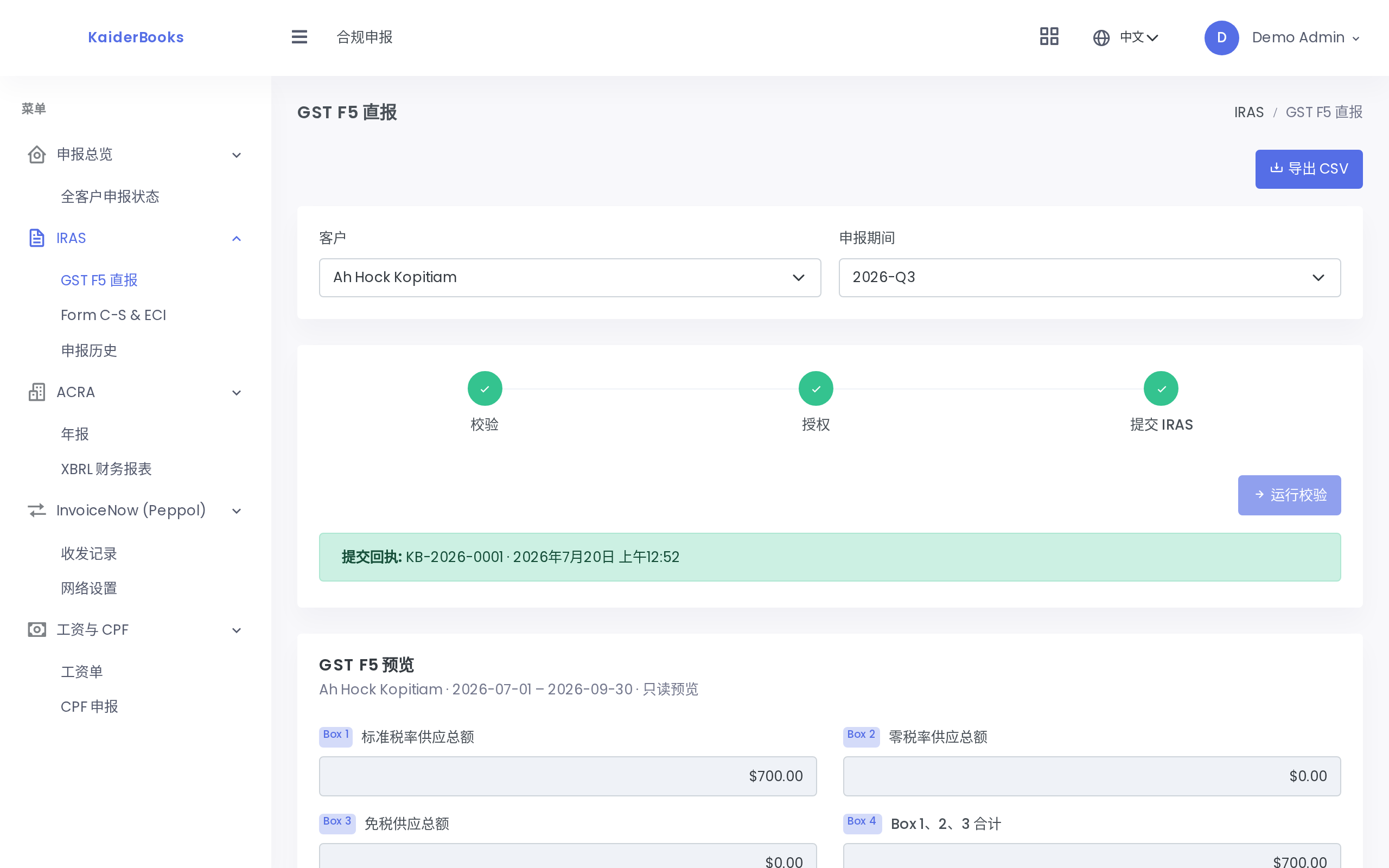Viewport: 1389px width, 868px height.
Task: Toggle the InvoiceNow (Peppol) section chevron
Action: pyautogui.click(x=237, y=511)
